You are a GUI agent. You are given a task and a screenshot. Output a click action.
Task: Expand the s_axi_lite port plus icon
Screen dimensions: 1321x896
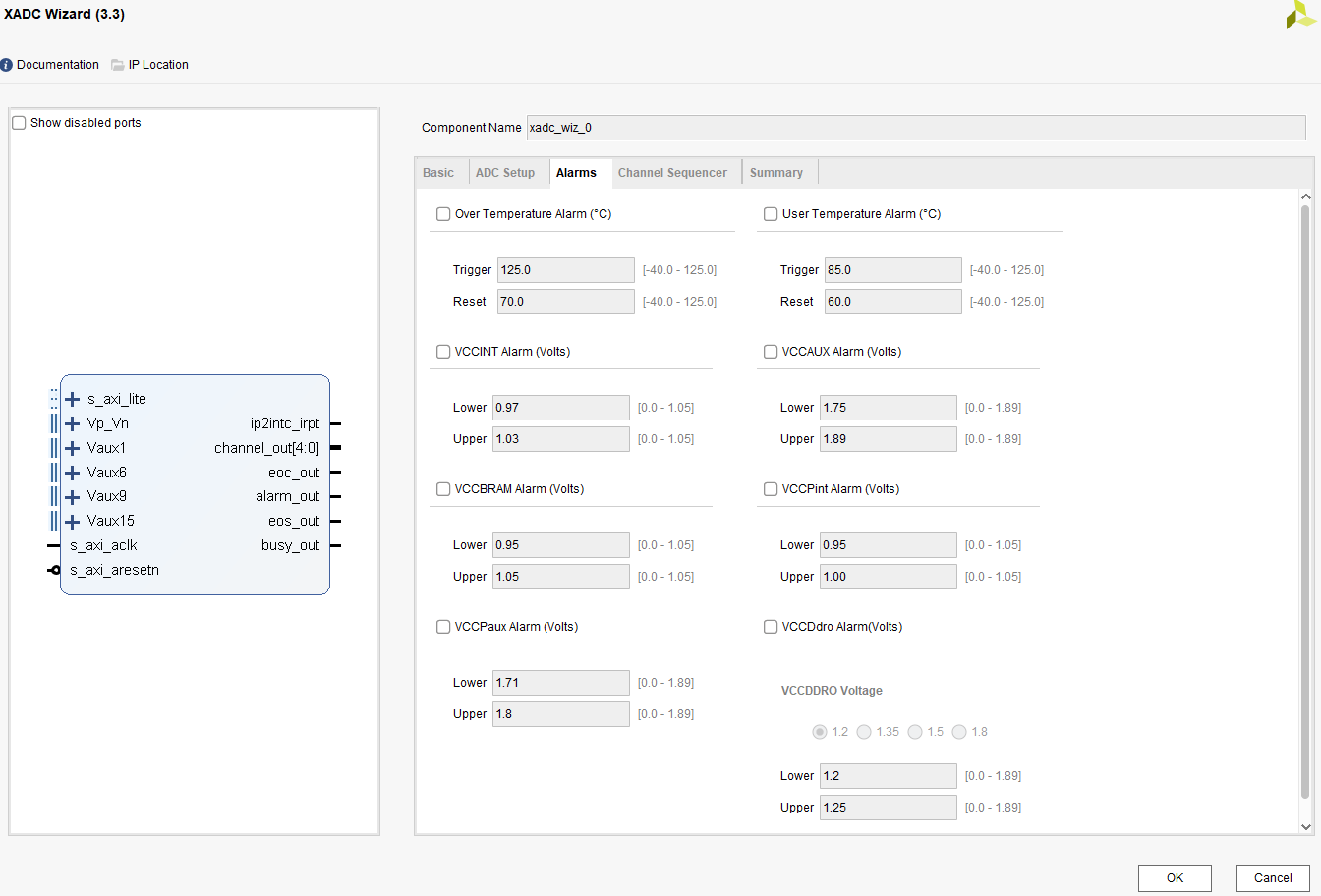tap(73, 399)
